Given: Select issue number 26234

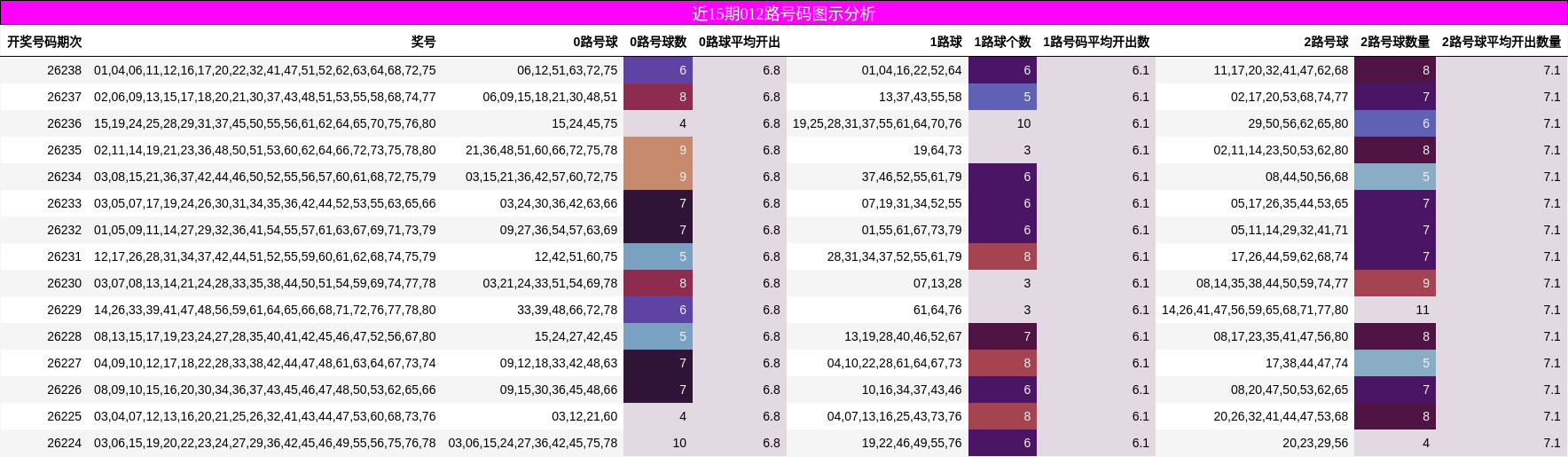Looking at the screenshot, I should [x=64, y=177].
